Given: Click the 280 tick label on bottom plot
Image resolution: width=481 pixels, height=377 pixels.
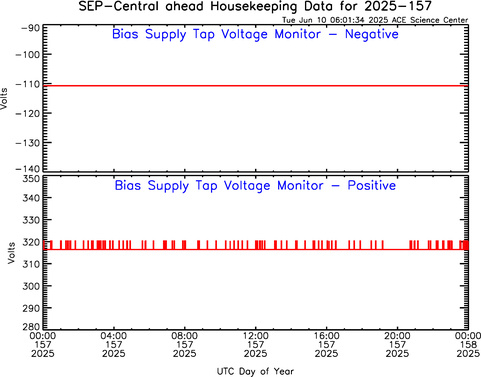Looking at the screenshot, I should 31,326.
